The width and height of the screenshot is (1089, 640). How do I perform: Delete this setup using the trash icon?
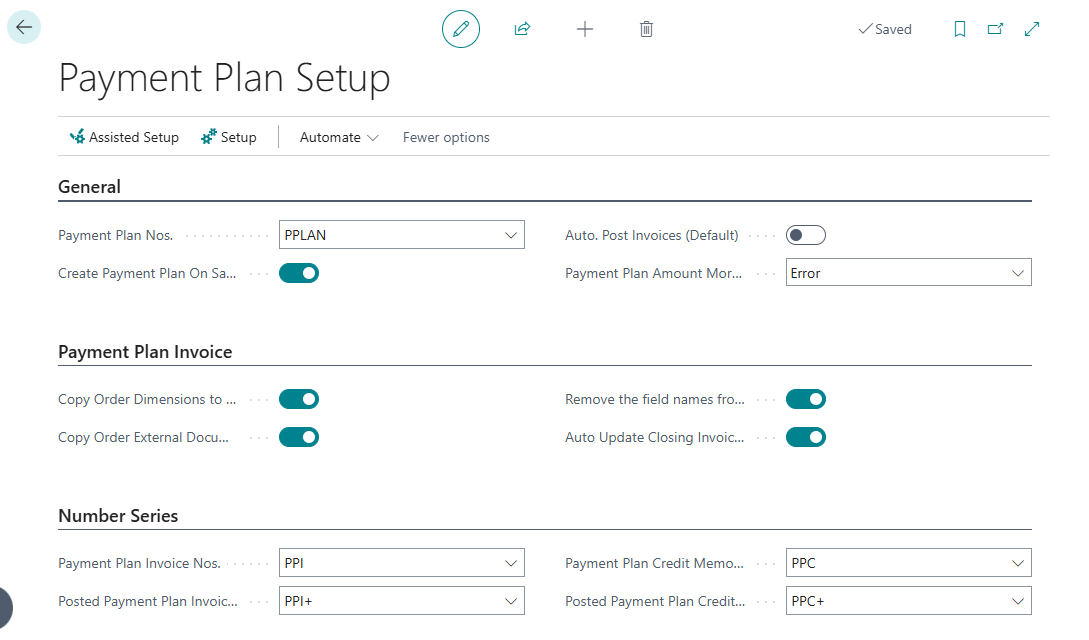click(646, 29)
